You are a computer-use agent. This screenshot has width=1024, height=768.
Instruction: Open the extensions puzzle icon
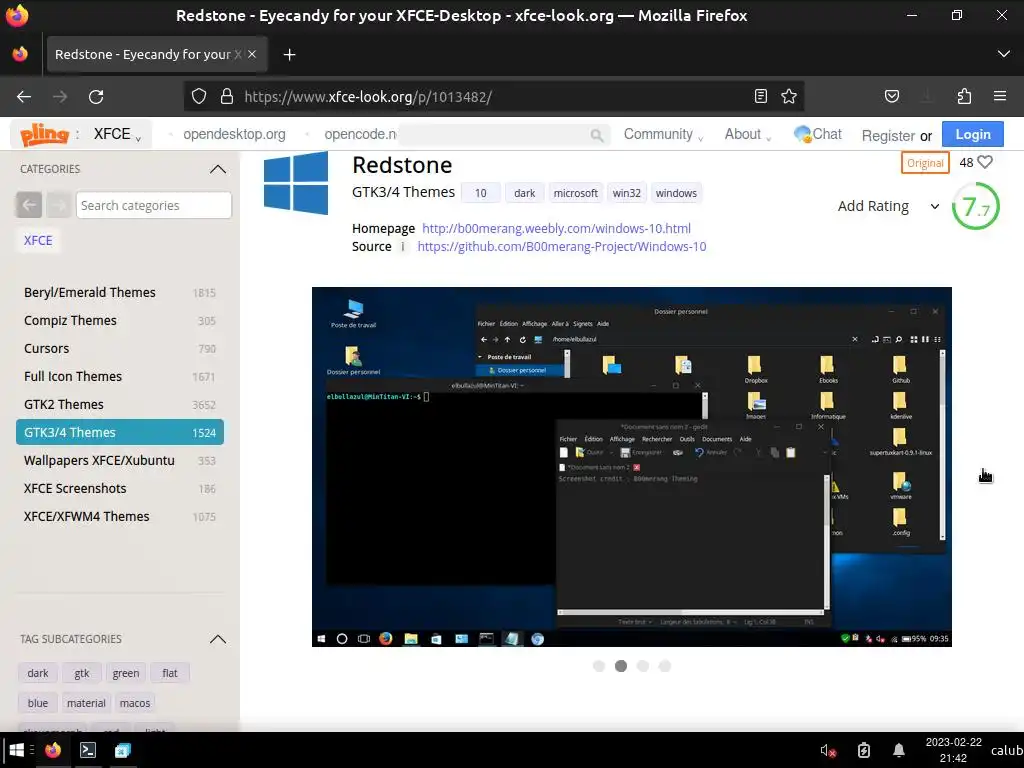tap(964, 97)
